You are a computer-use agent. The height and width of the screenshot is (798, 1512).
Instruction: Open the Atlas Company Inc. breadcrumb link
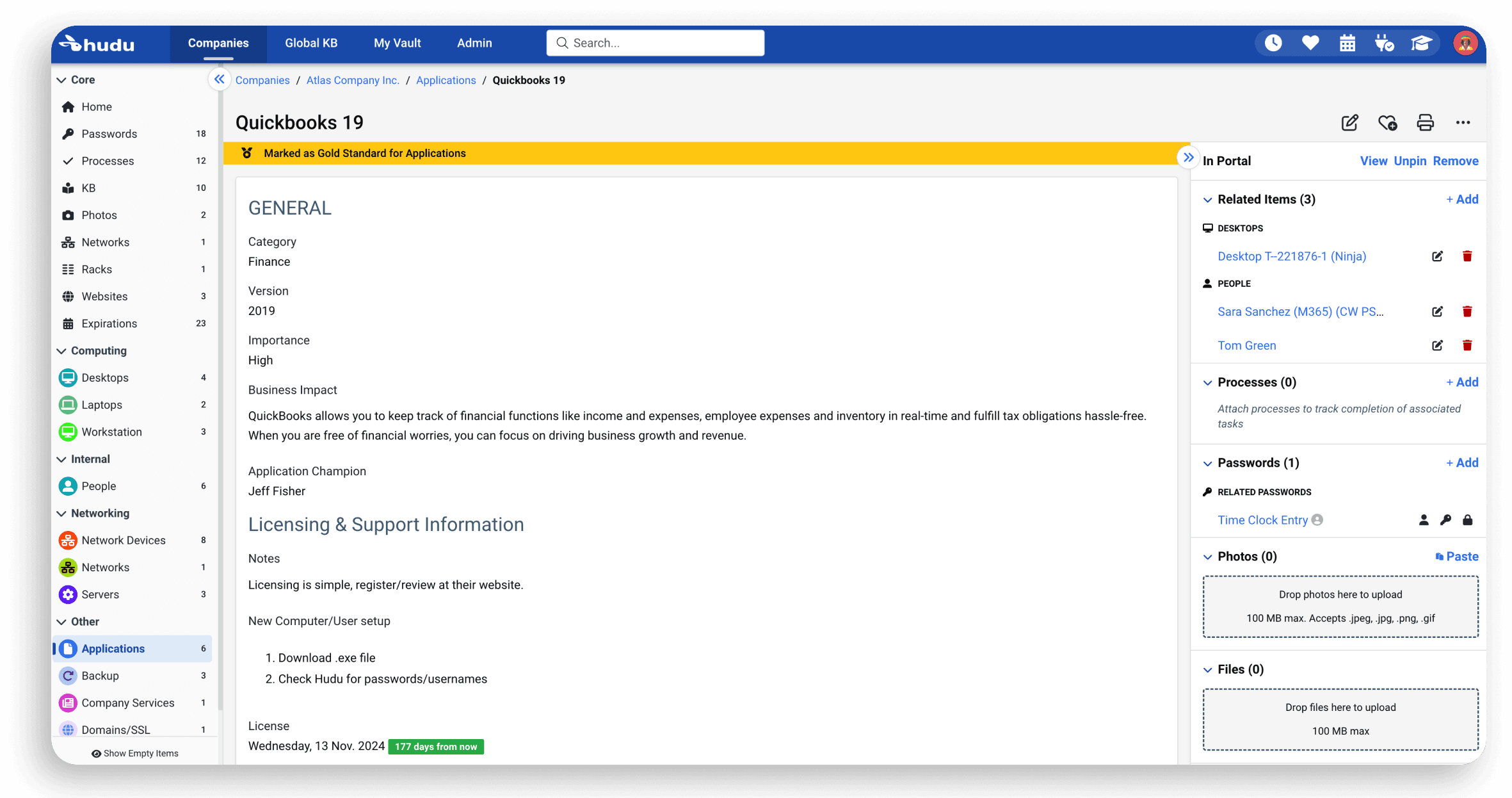tap(353, 80)
